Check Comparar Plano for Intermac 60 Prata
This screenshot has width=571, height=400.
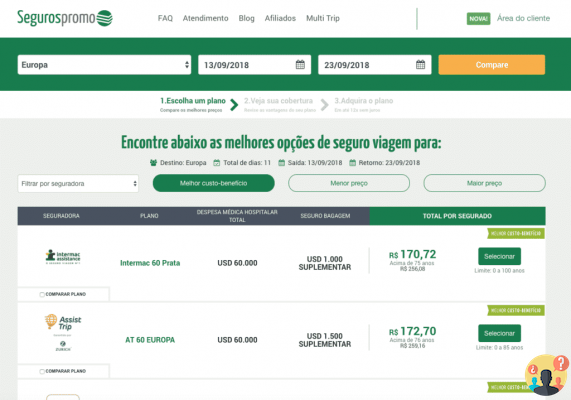42,294
